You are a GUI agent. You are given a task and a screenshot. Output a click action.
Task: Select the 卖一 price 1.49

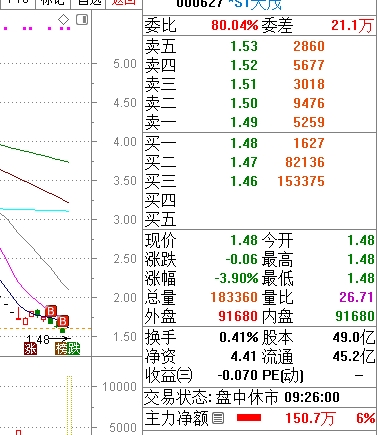coord(244,122)
